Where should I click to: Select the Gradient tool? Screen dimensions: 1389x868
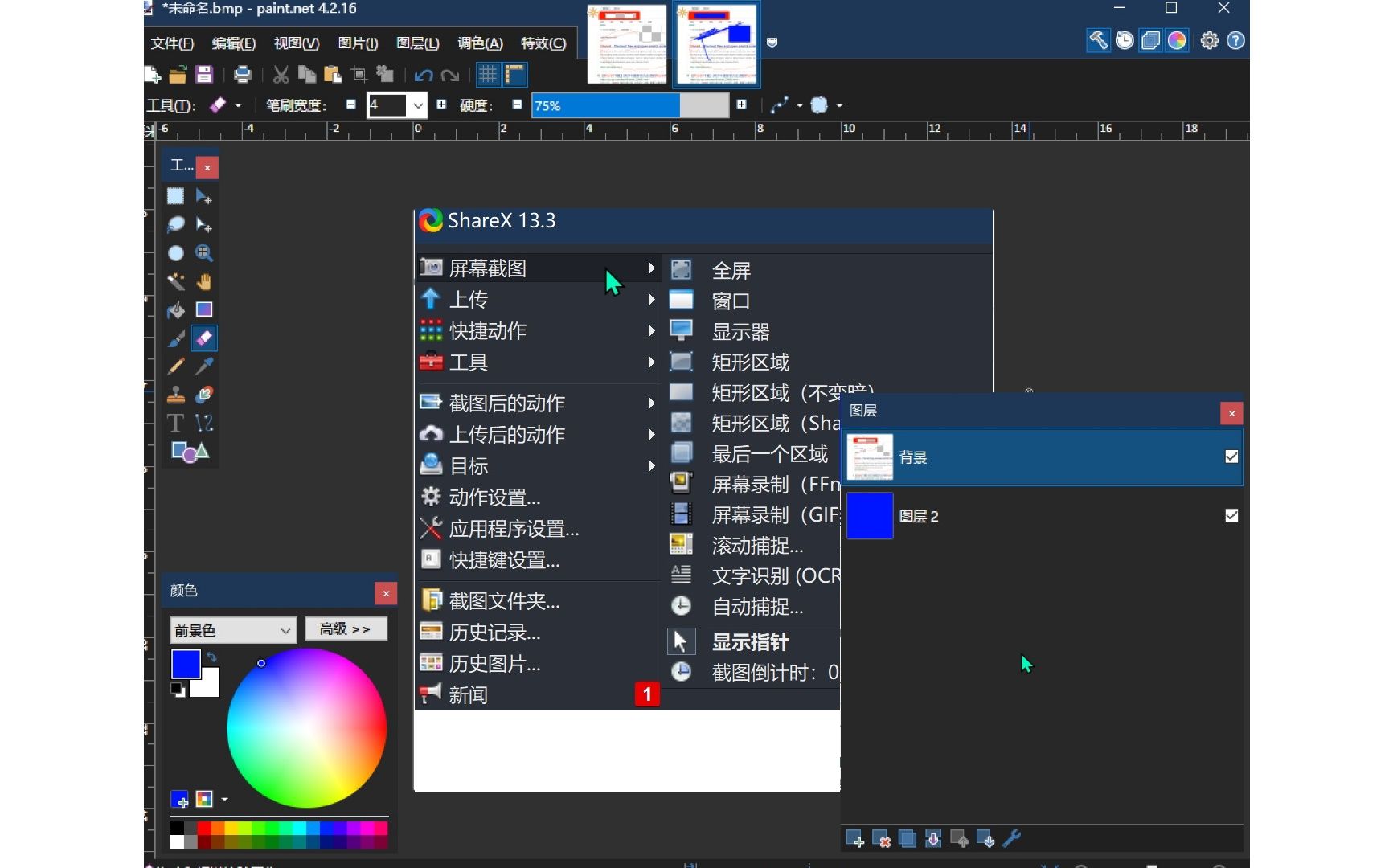(x=204, y=309)
